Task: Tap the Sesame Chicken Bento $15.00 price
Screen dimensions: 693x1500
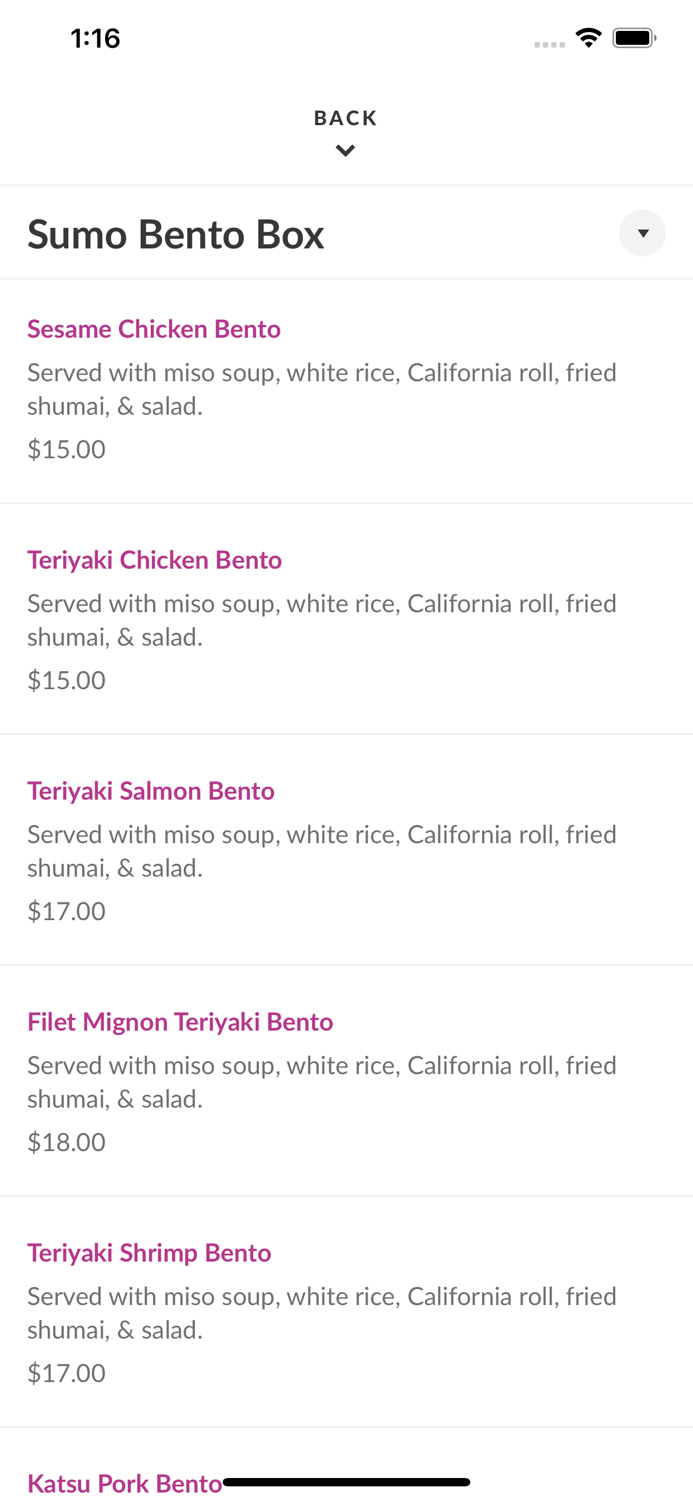Action: click(x=66, y=449)
